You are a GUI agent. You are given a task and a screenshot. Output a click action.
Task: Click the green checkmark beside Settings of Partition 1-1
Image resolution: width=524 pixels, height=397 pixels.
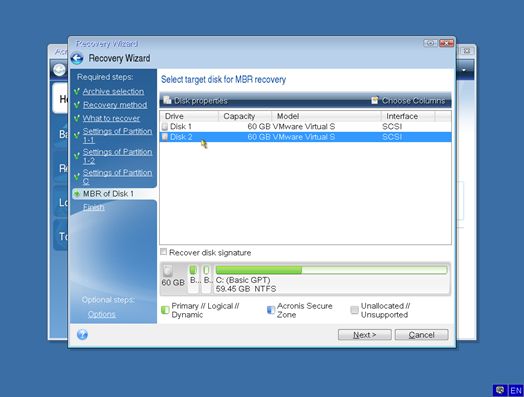(x=77, y=135)
